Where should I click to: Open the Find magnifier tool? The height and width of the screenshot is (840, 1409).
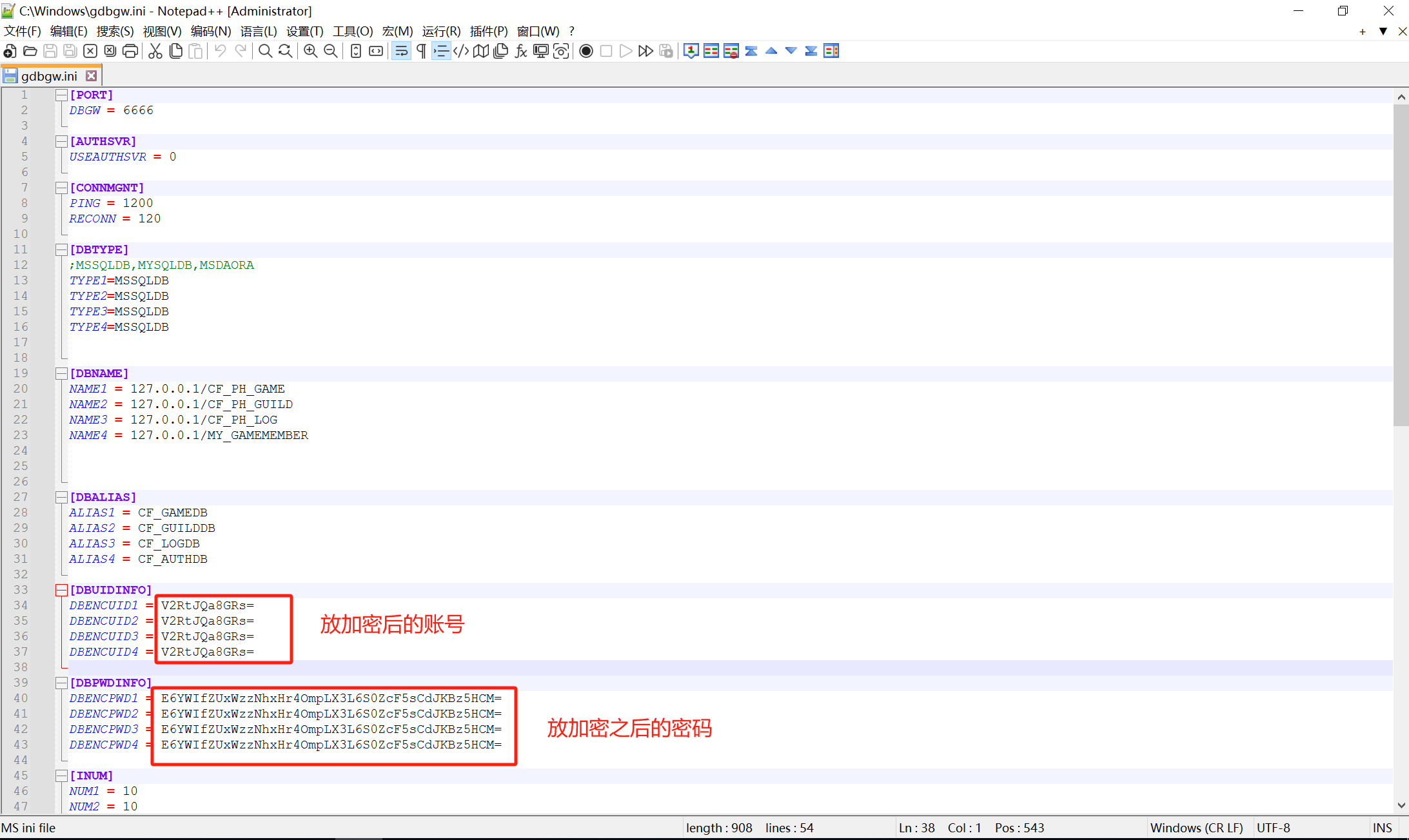[x=264, y=52]
